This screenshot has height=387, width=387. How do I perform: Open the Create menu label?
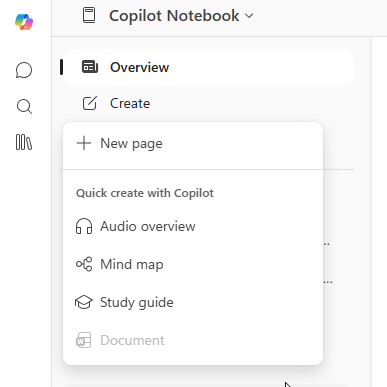(x=130, y=103)
